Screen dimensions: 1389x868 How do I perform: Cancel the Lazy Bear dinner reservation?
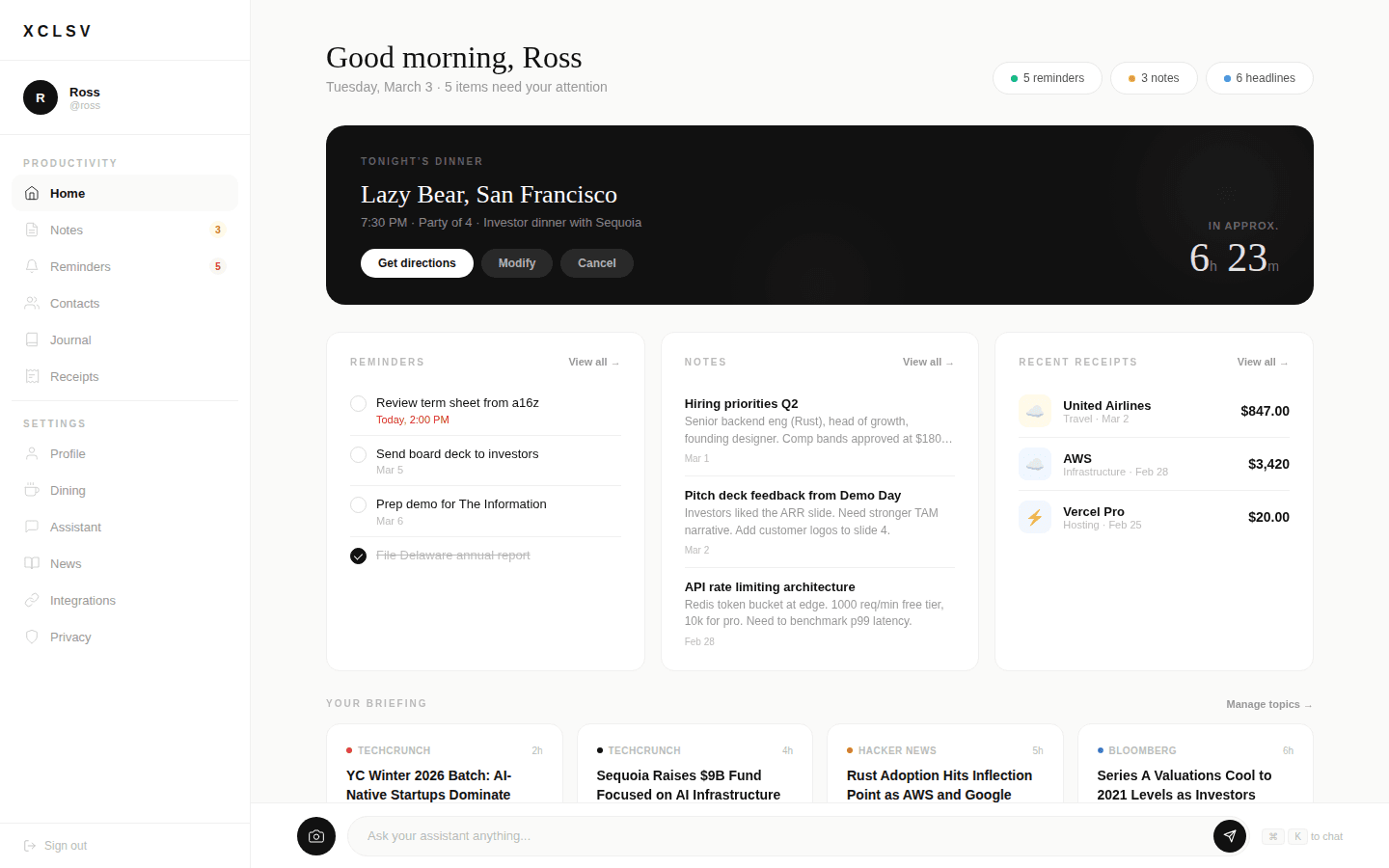[596, 263]
